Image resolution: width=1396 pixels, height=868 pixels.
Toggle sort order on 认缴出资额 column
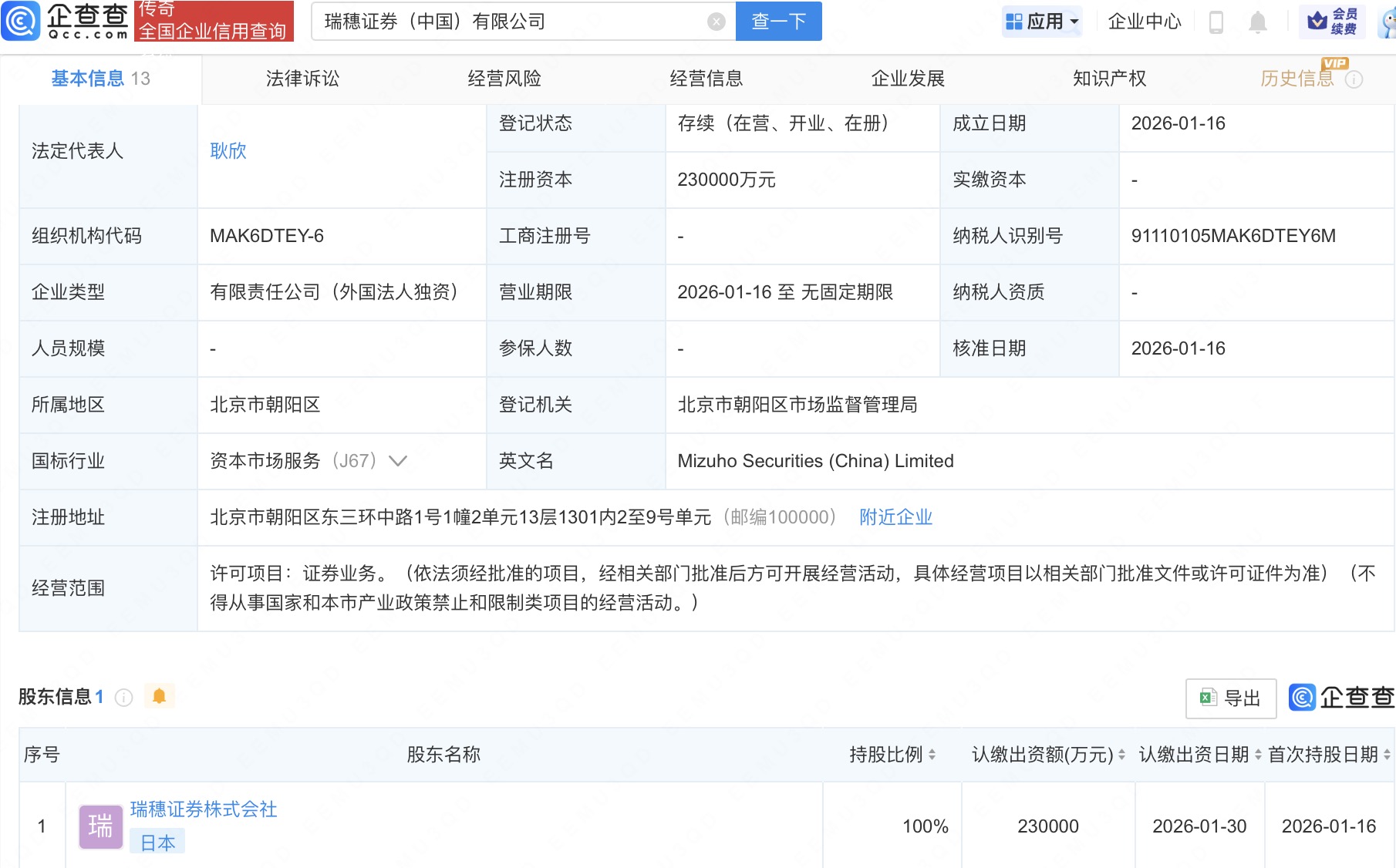(x=1122, y=755)
